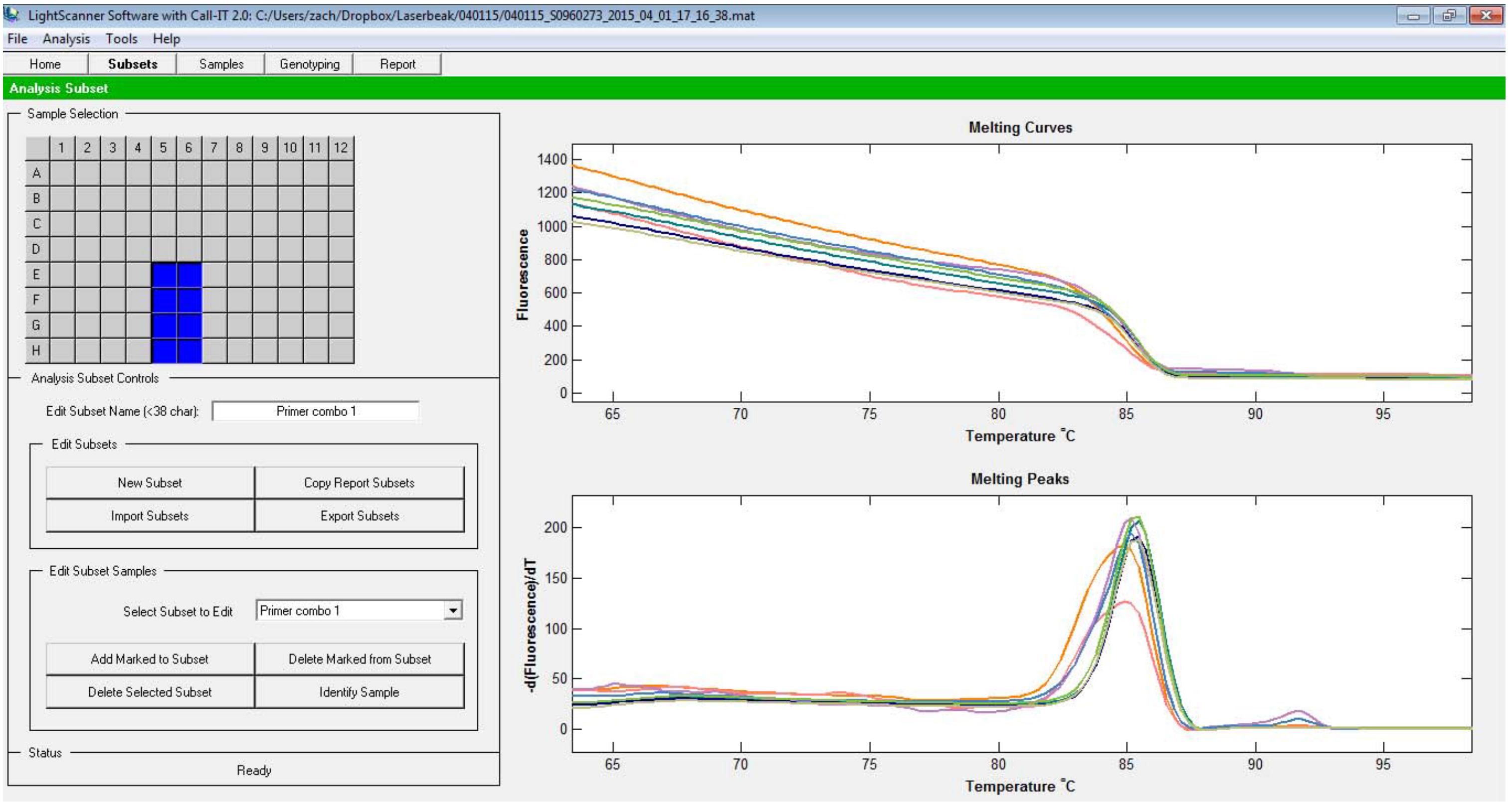Click the Melting Curves plot title
The height and width of the screenshot is (808, 1512).
point(1020,127)
